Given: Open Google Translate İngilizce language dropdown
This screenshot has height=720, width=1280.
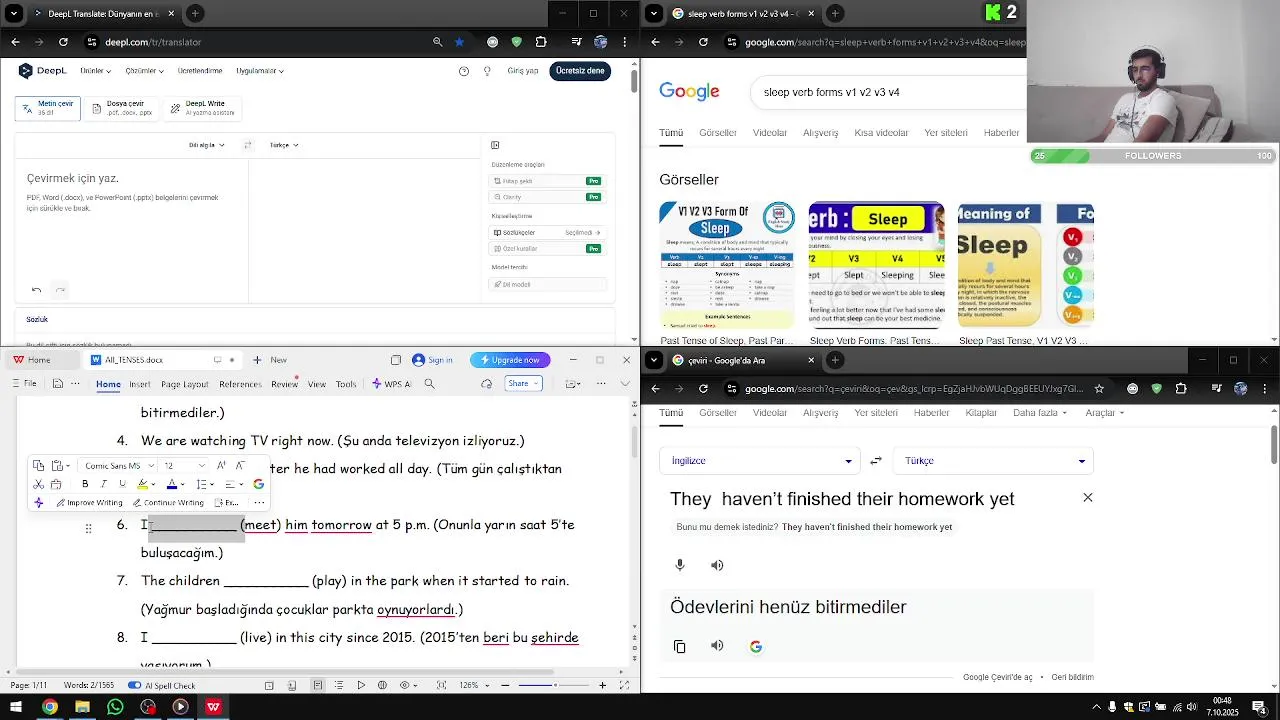Looking at the screenshot, I should [762, 461].
